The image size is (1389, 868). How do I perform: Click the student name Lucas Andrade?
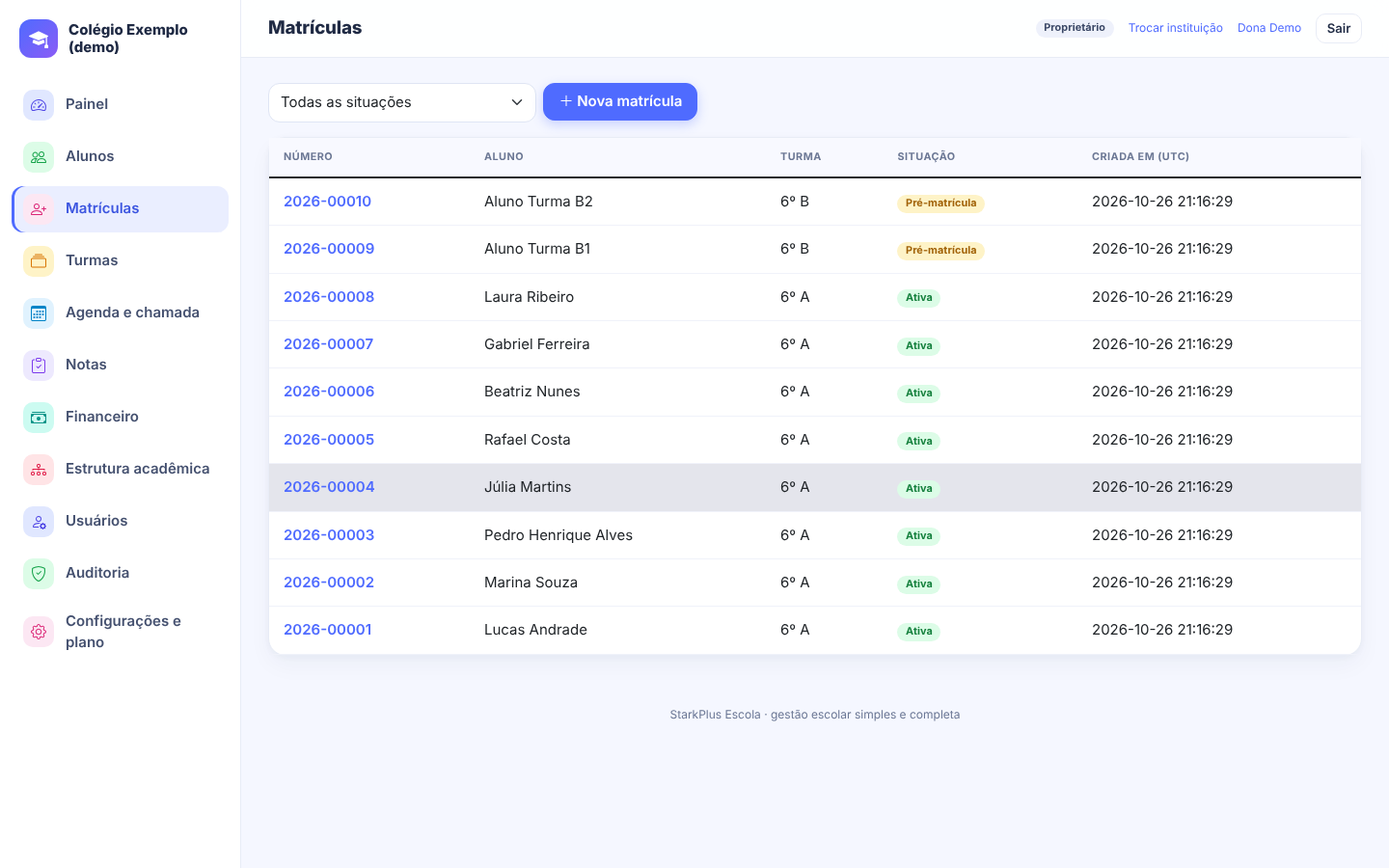[x=535, y=630]
